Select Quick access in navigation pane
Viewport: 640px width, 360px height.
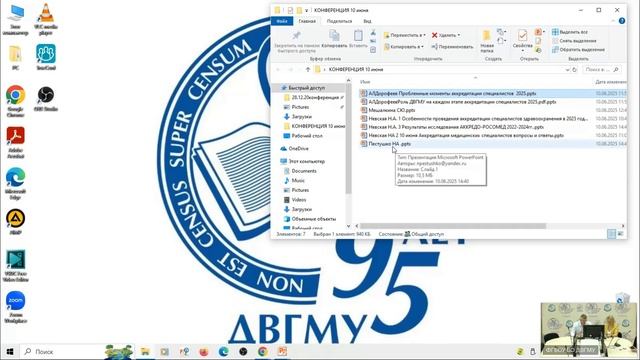[x=306, y=88]
